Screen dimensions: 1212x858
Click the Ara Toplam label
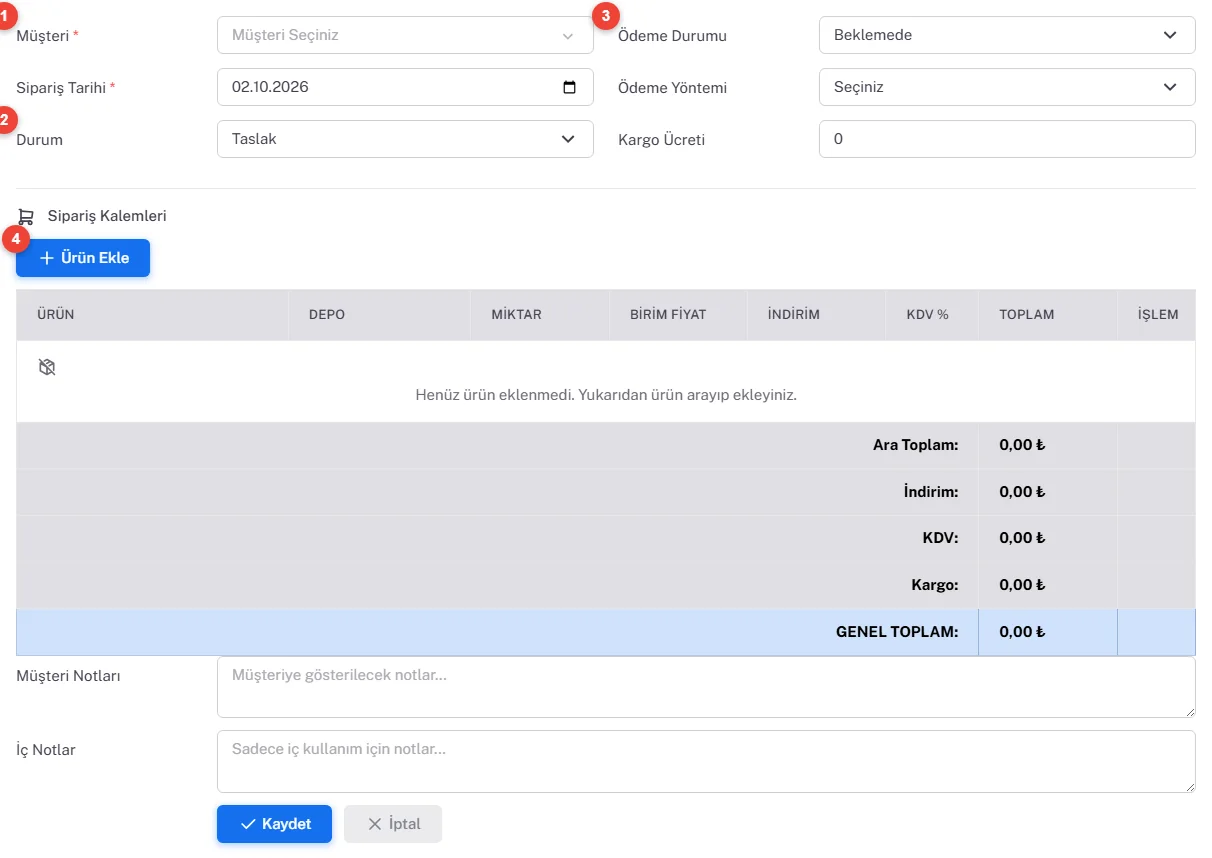tap(916, 445)
